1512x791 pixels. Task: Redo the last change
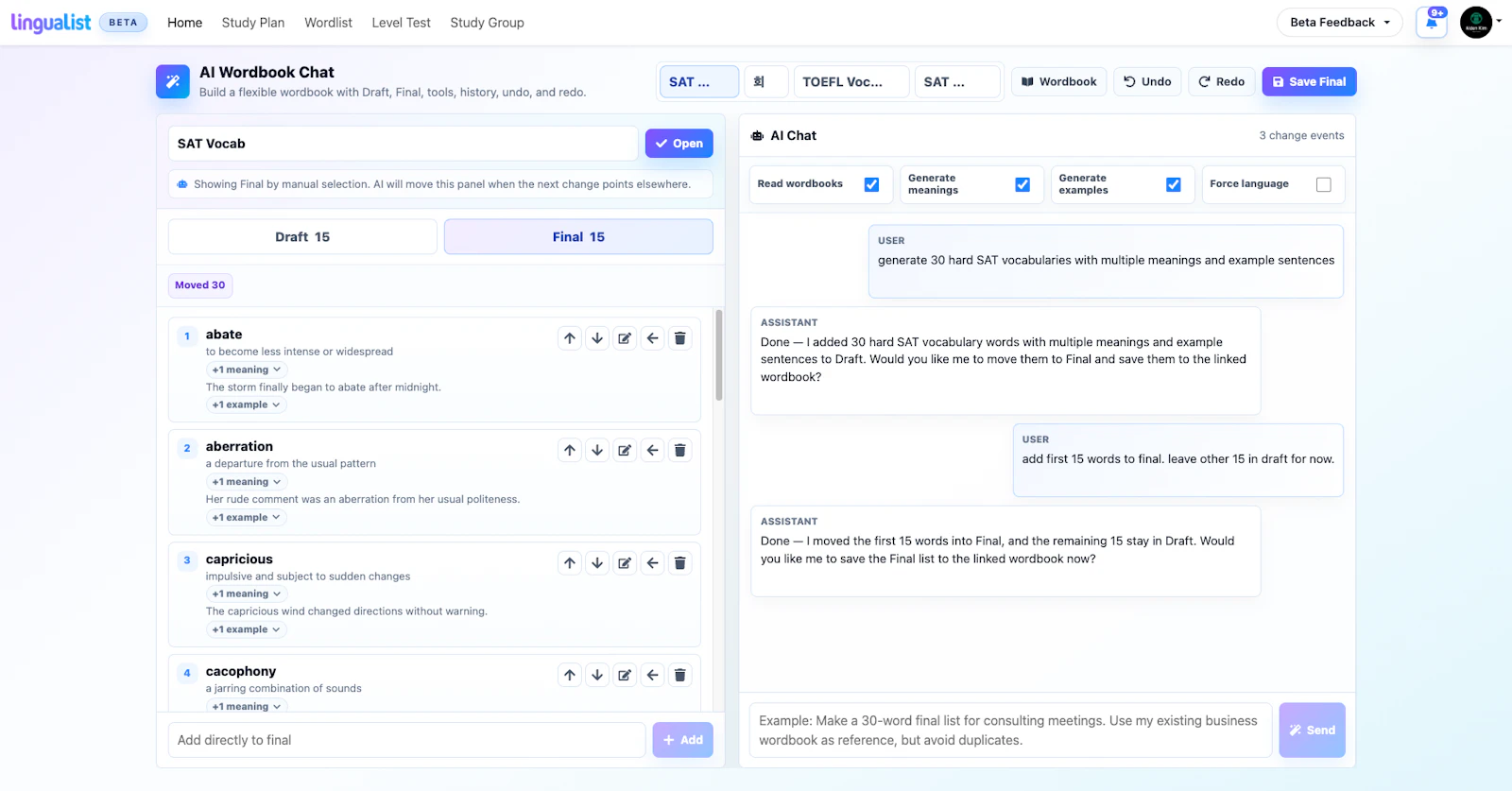click(x=1222, y=82)
